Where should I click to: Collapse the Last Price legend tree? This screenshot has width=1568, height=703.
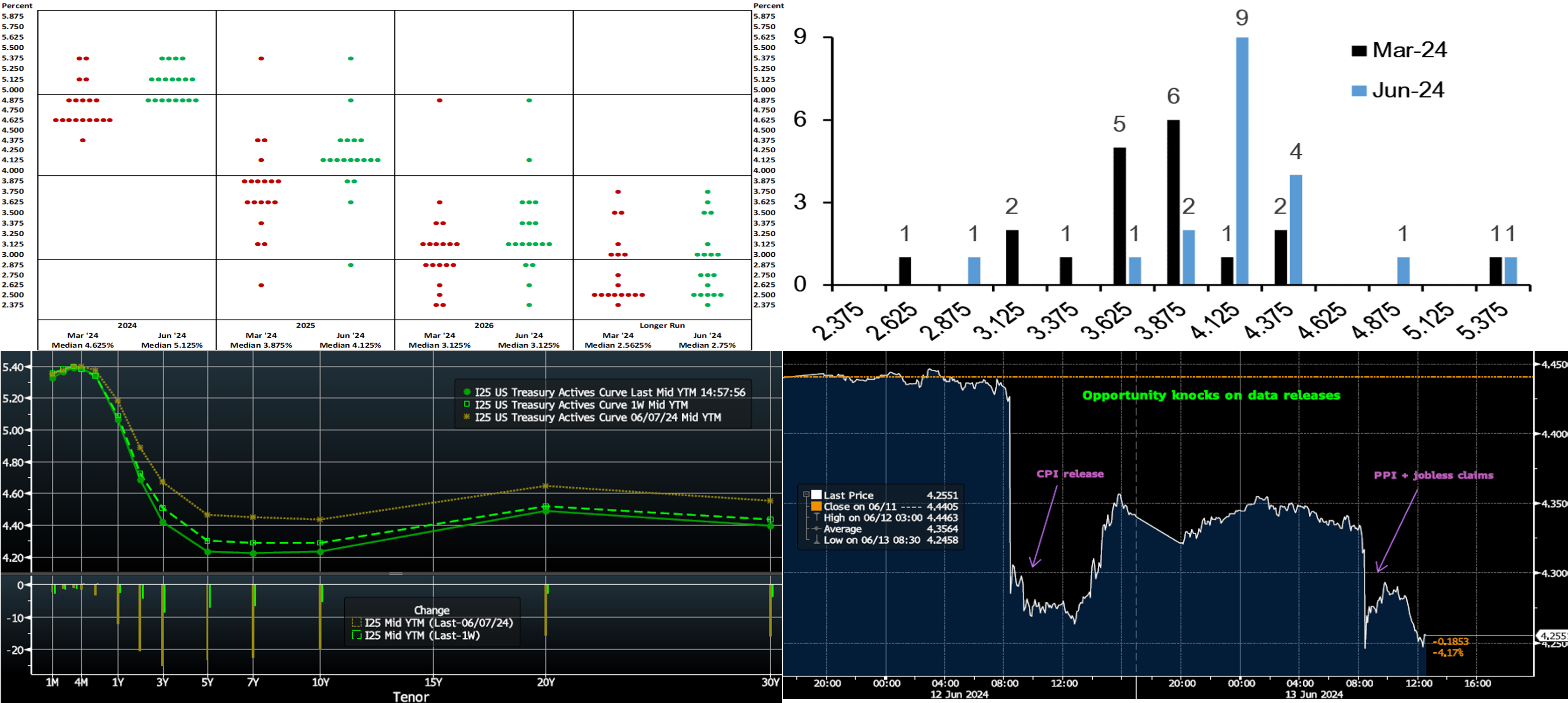click(806, 495)
